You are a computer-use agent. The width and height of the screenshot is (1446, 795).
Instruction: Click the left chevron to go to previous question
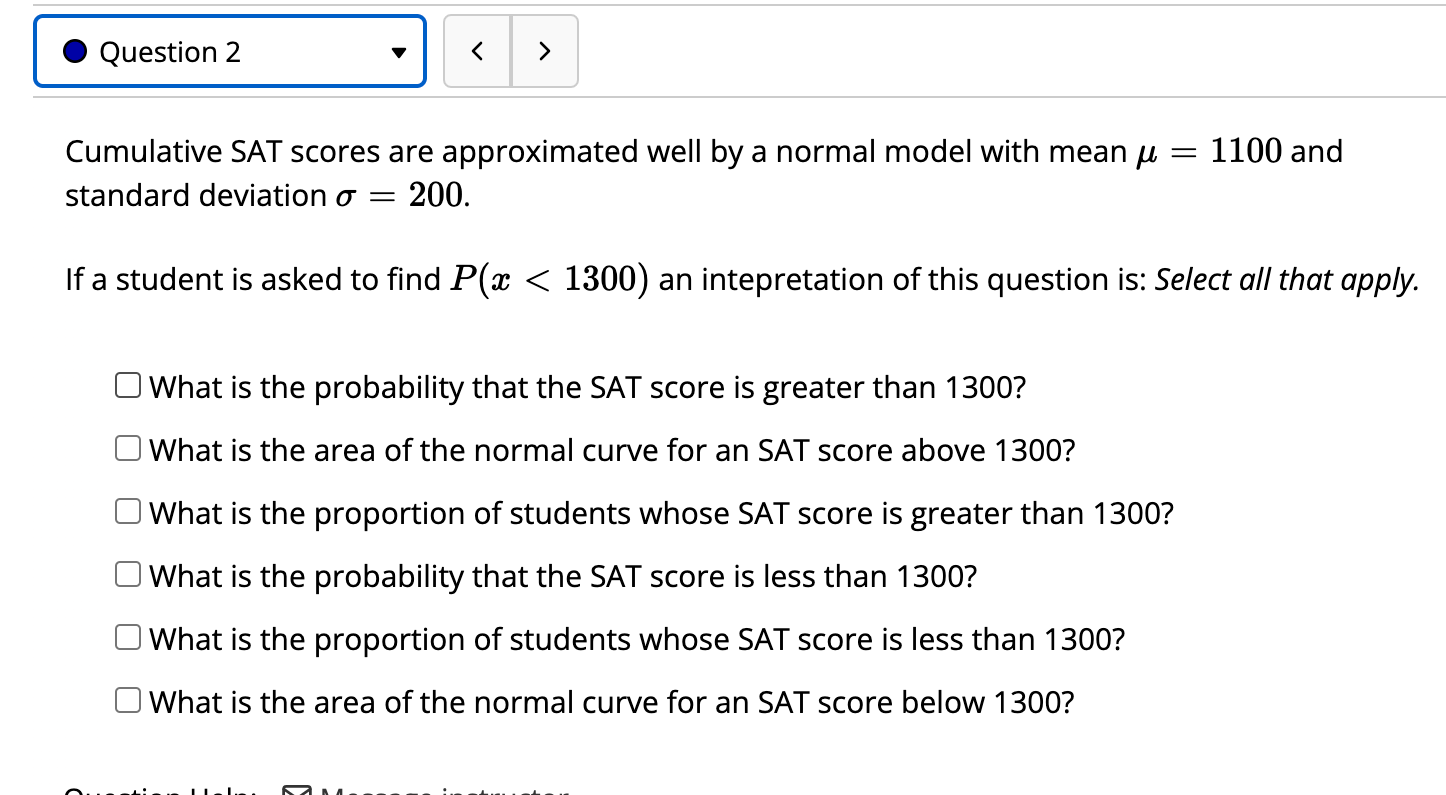click(x=477, y=50)
